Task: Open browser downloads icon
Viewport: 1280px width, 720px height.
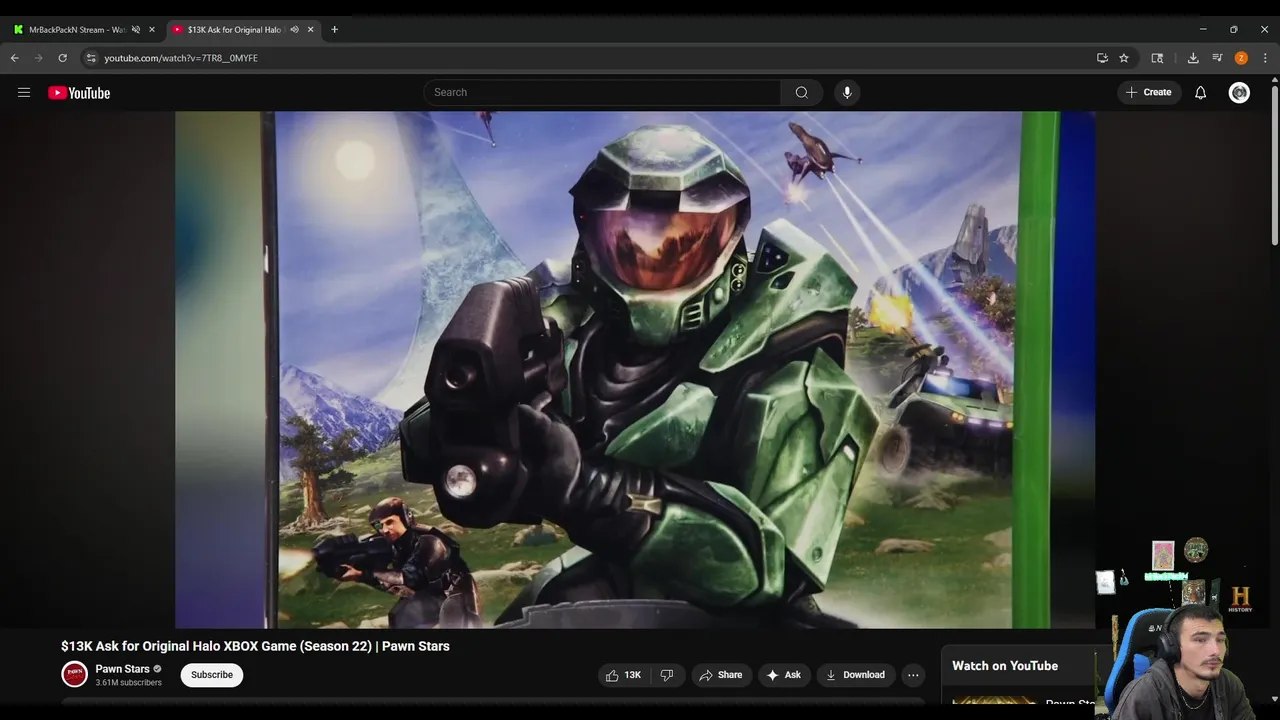Action: 1193,58
